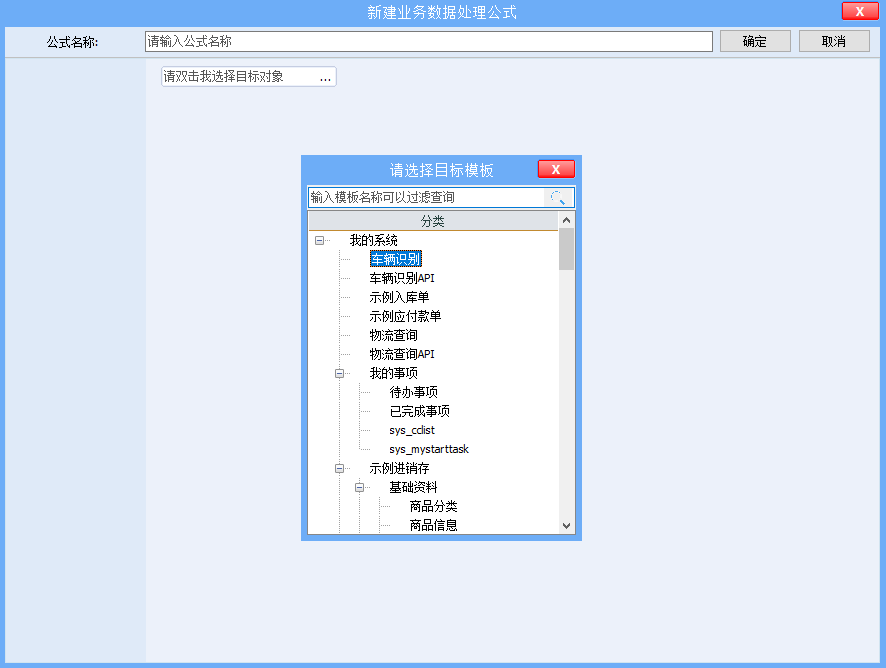Select the 车辆识别API template
This screenshot has height=668, width=886.
point(402,278)
